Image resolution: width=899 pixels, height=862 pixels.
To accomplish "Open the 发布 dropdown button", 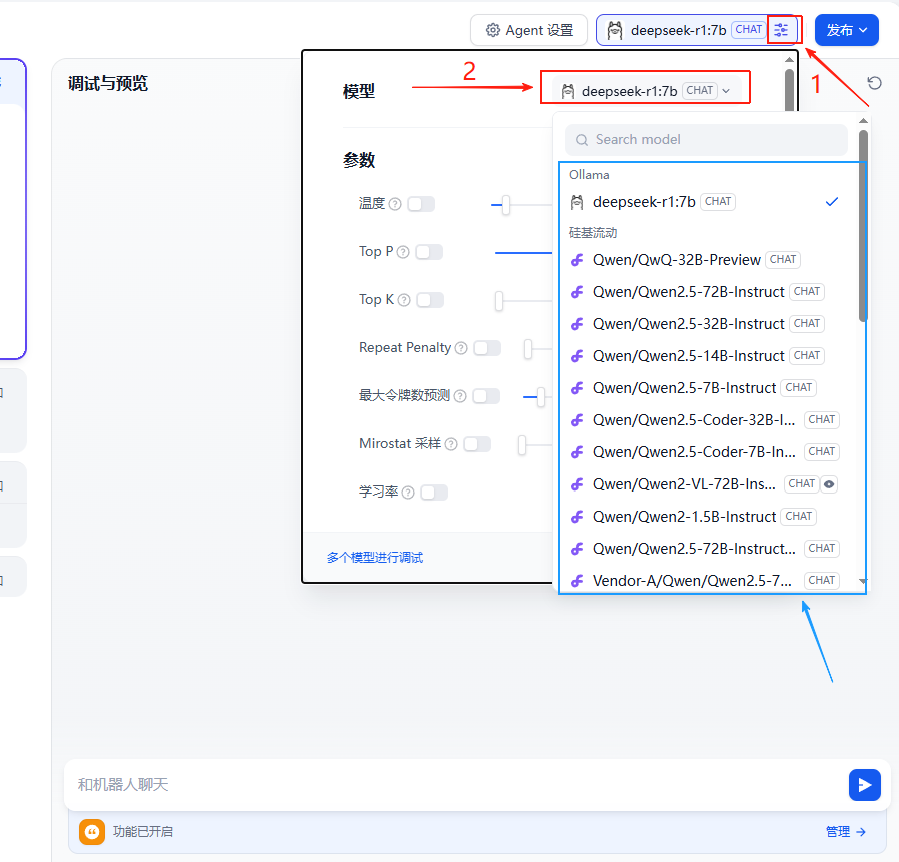I will tap(846, 30).
